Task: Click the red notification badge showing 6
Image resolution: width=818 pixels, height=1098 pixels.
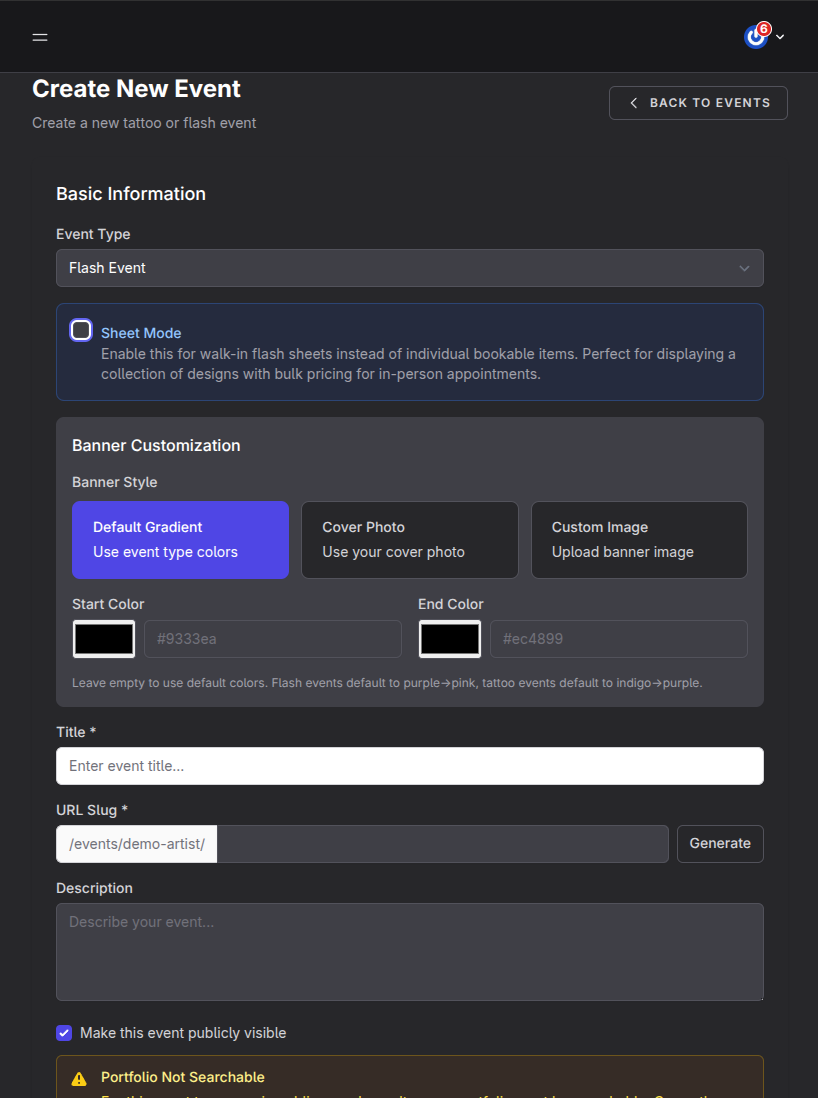Action: (x=766, y=28)
